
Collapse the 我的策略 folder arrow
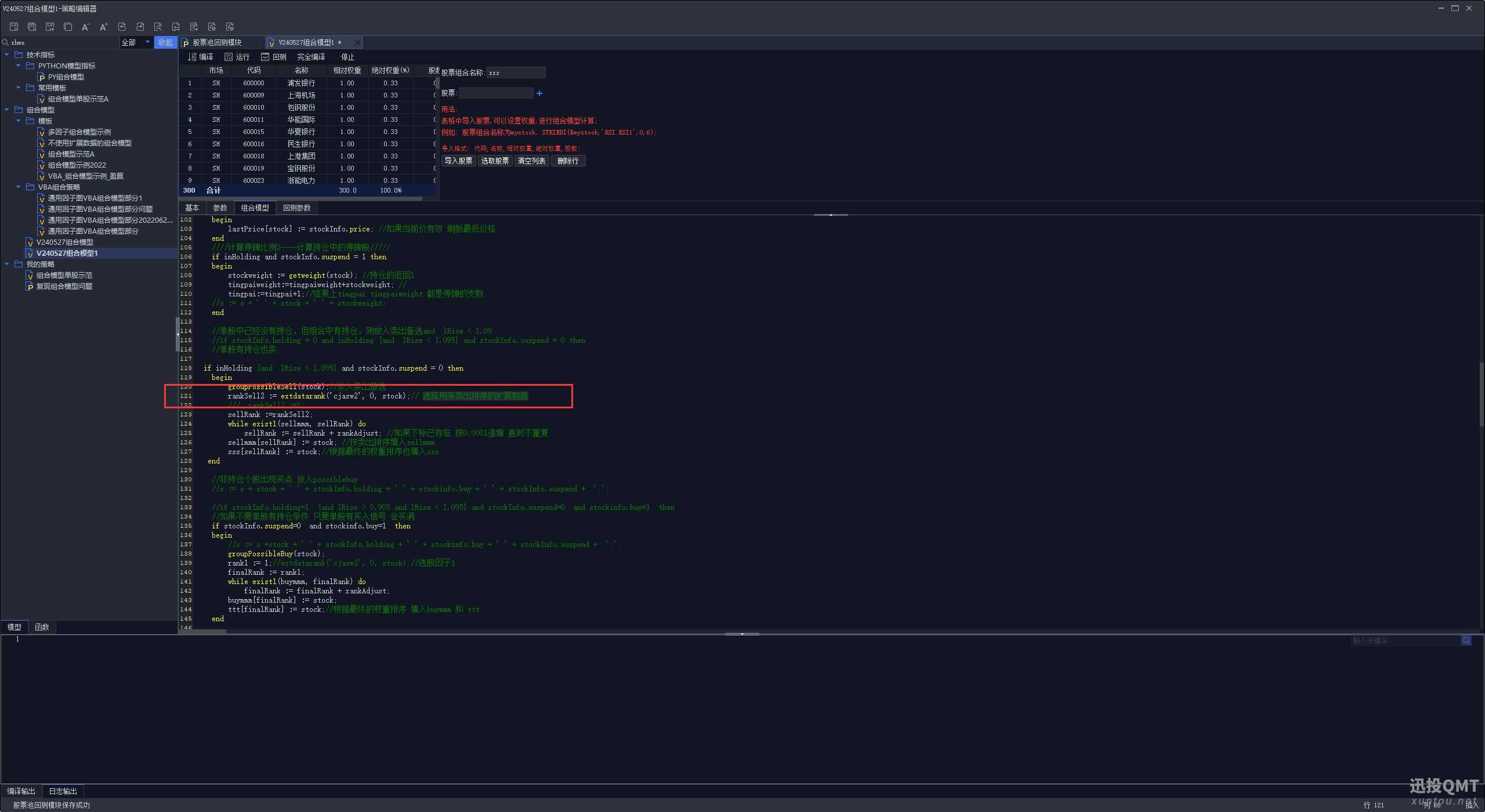coord(7,264)
